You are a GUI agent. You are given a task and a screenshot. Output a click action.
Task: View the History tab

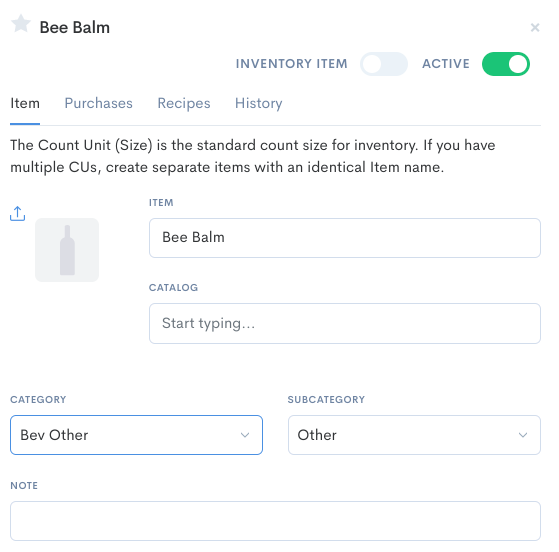(258, 103)
